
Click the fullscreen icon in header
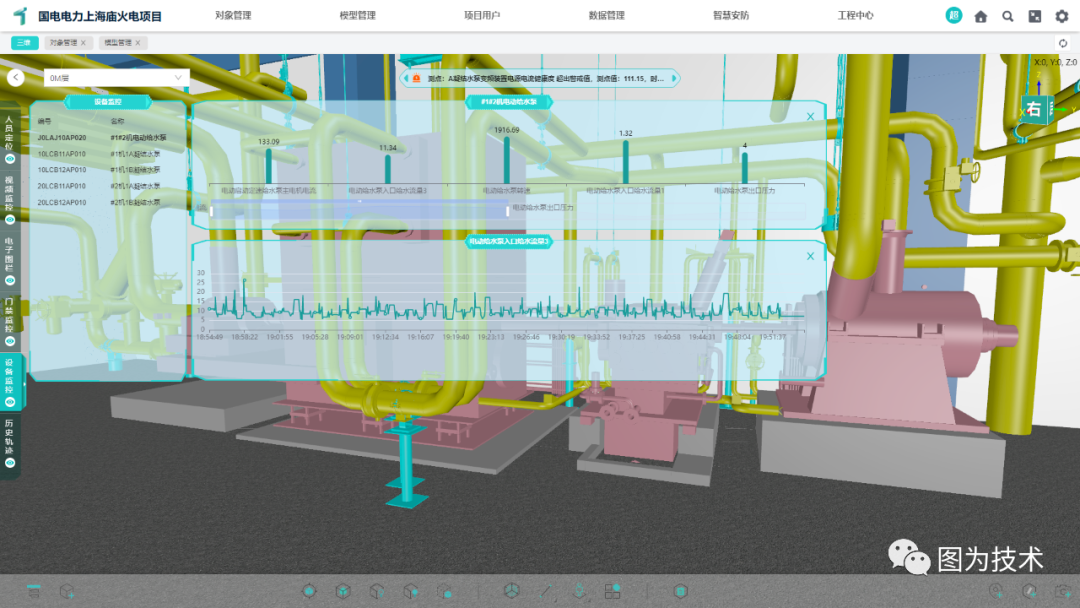1035,16
